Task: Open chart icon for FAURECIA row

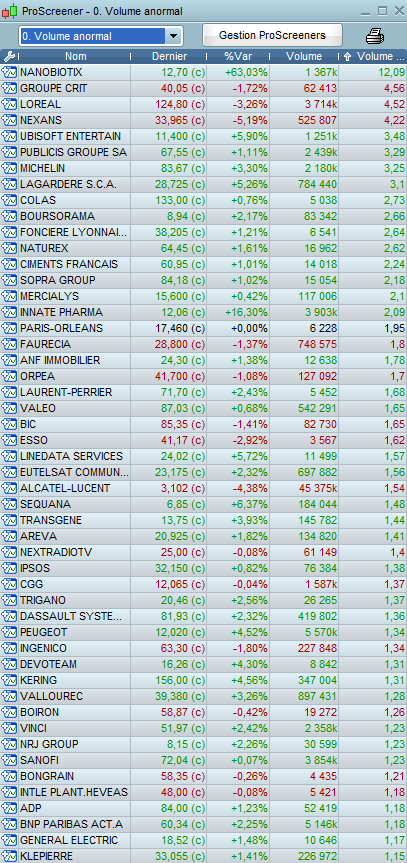Action: [x=9, y=344]
